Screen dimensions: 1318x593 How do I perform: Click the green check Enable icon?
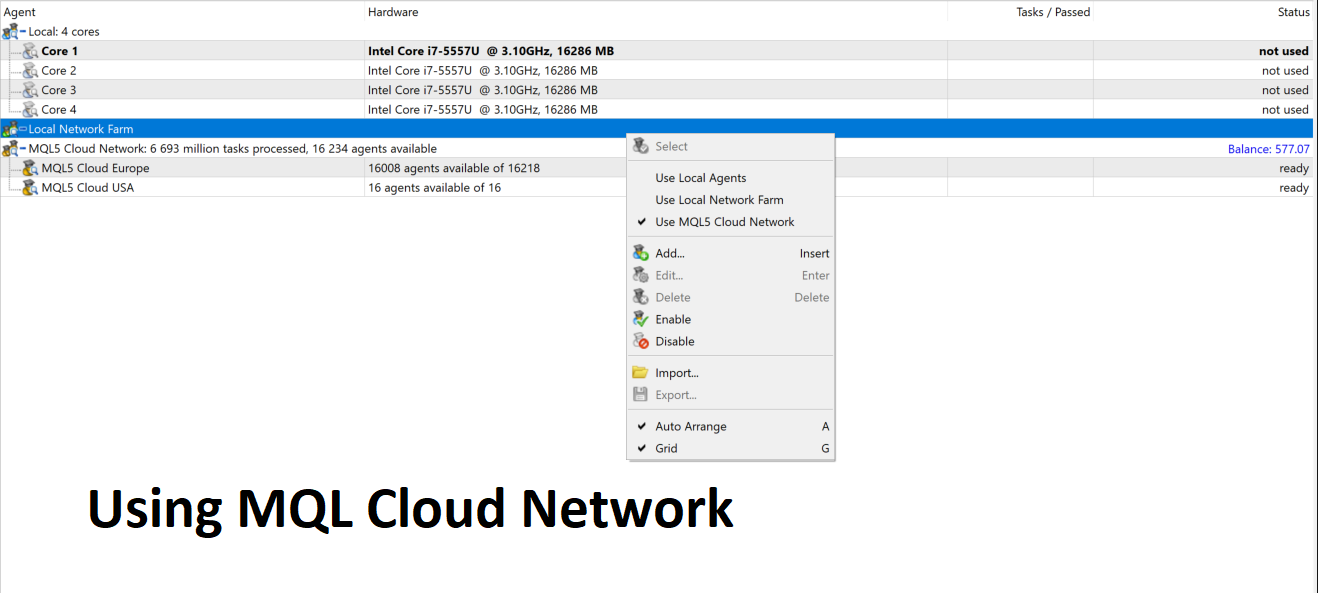click(641, 319)
